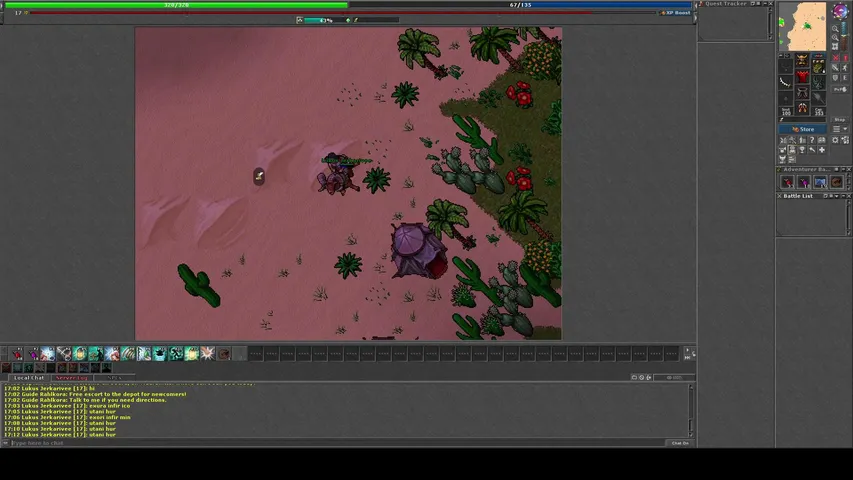Toggle the PvP mode button
The width and height of the screenshot is (853, 480).
point(840,89)
